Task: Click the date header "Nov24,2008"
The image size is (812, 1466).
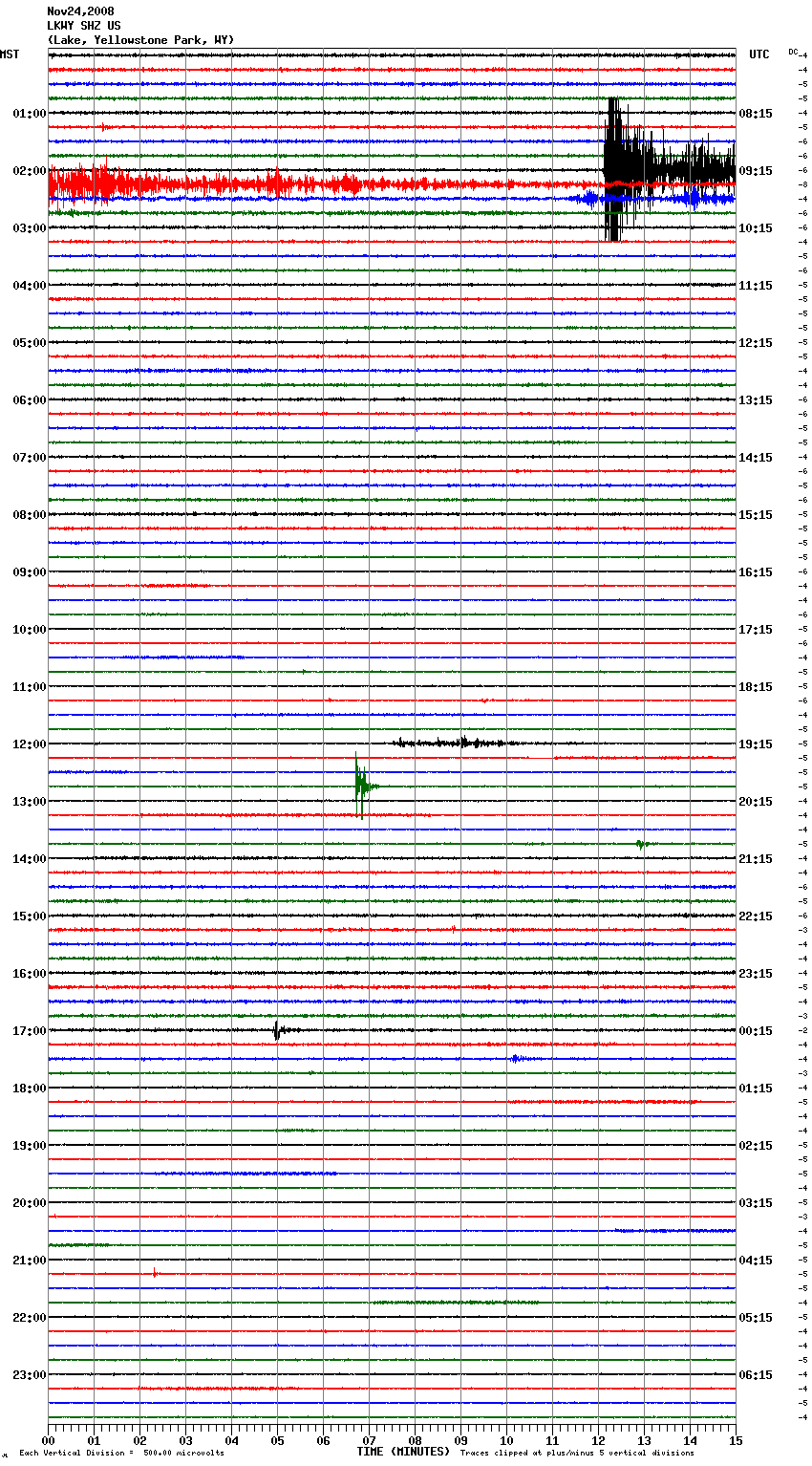Action: (x=80, y=11)
